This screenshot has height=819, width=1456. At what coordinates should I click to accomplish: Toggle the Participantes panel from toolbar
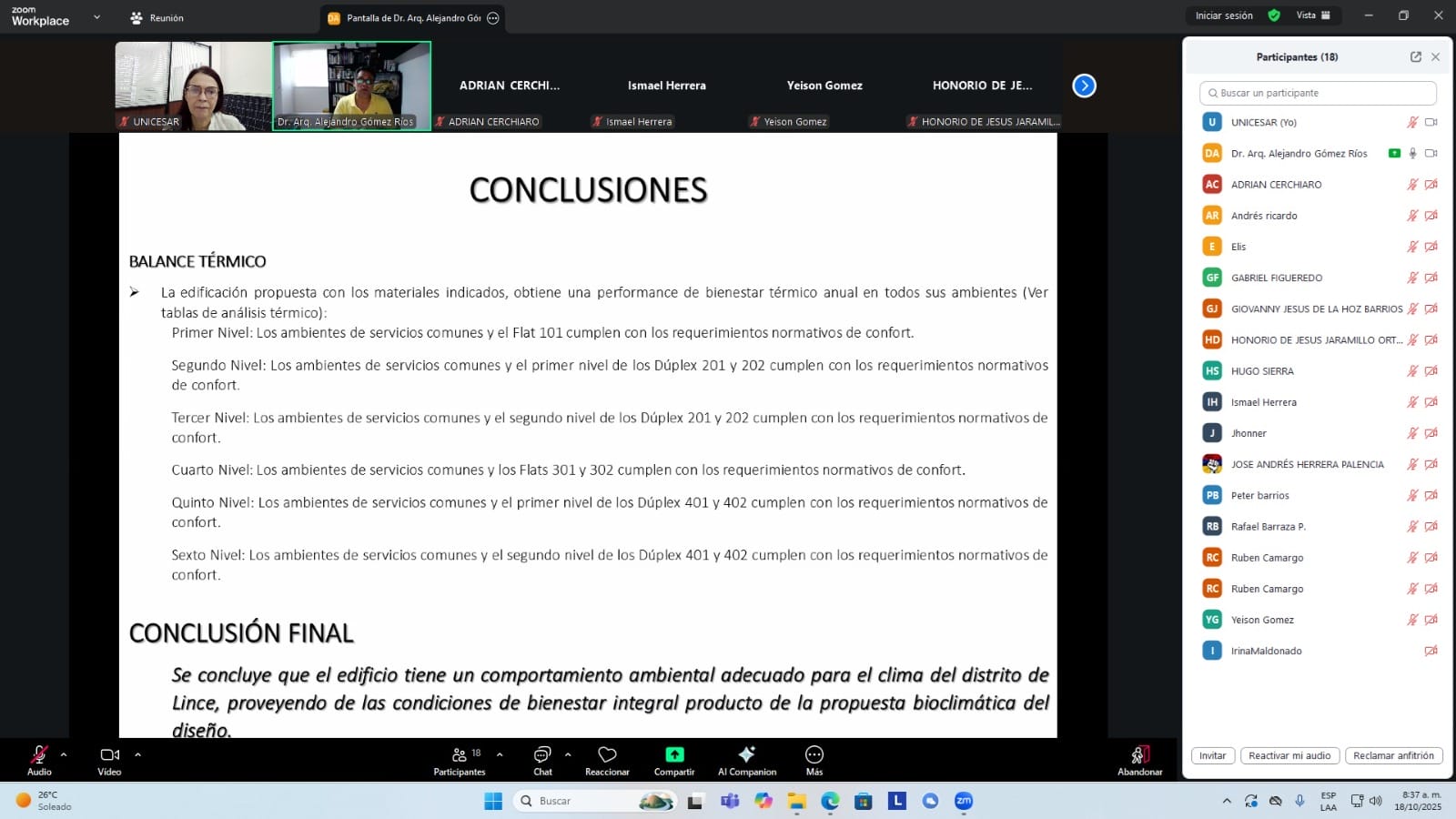(x=460, y=755)
